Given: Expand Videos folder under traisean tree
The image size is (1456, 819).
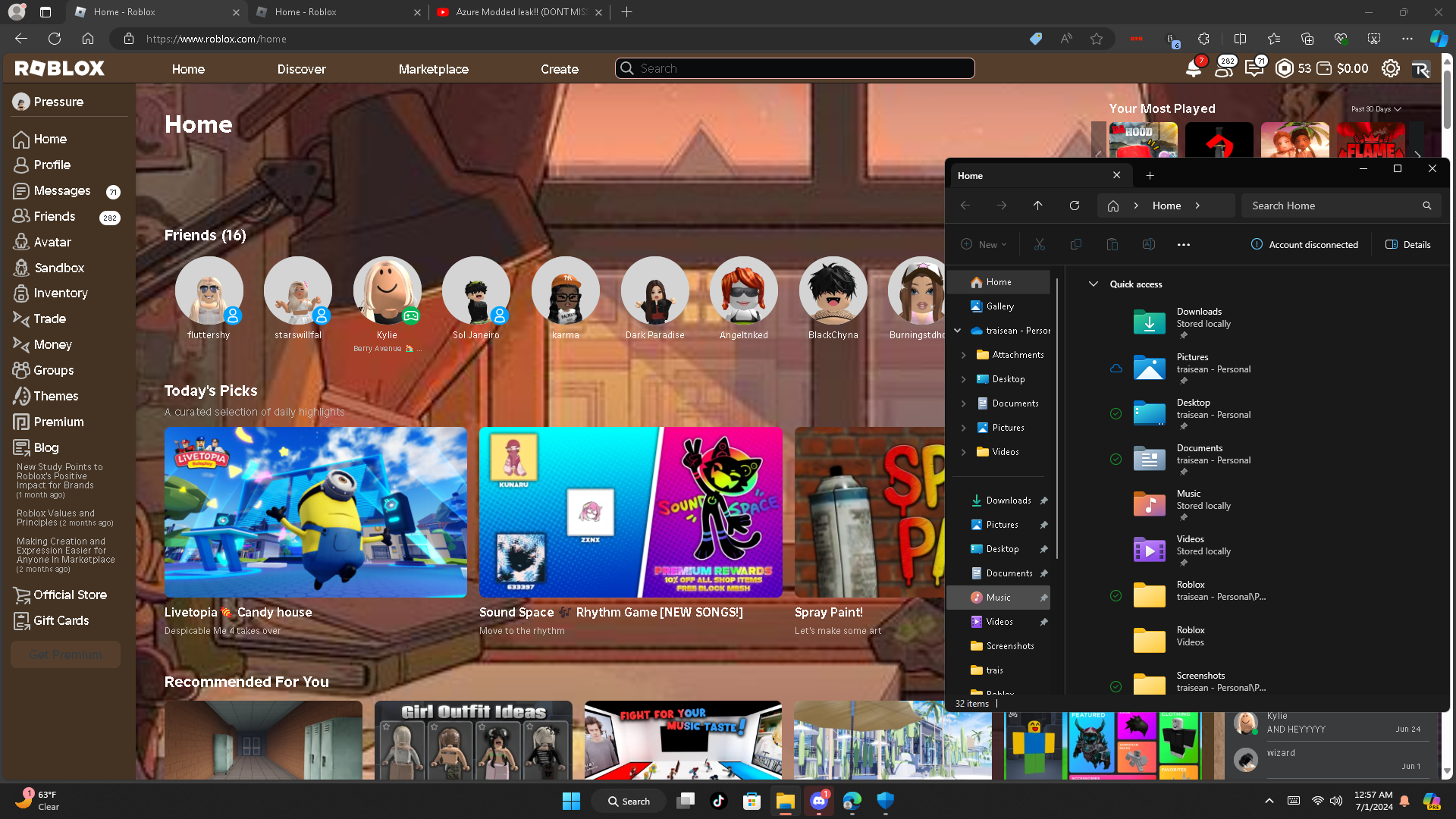Looking at the screenshot, I should click(x=964, y=452).
